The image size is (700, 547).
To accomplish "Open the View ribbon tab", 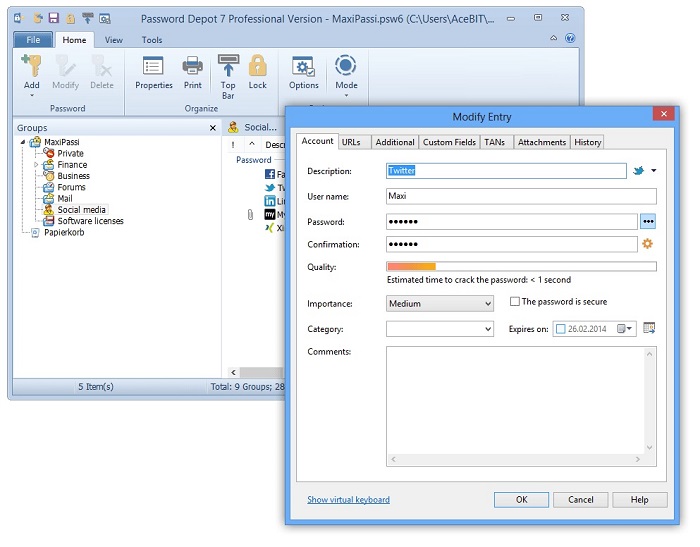I will point(114,40).
